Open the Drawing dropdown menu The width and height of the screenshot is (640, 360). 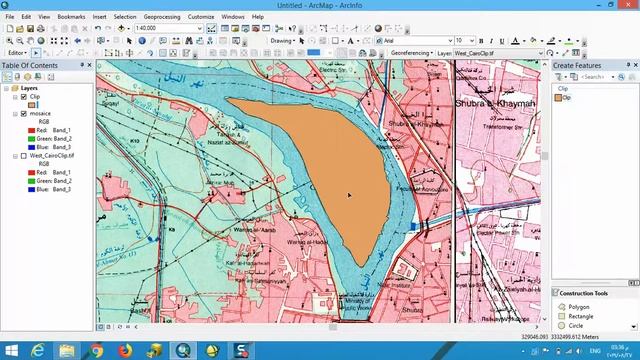282,41
